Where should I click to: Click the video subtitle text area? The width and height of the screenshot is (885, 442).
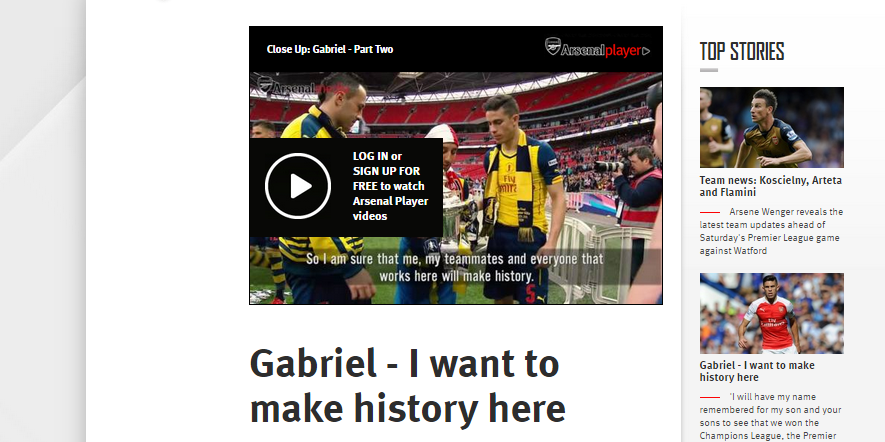(x=455, y=268)
